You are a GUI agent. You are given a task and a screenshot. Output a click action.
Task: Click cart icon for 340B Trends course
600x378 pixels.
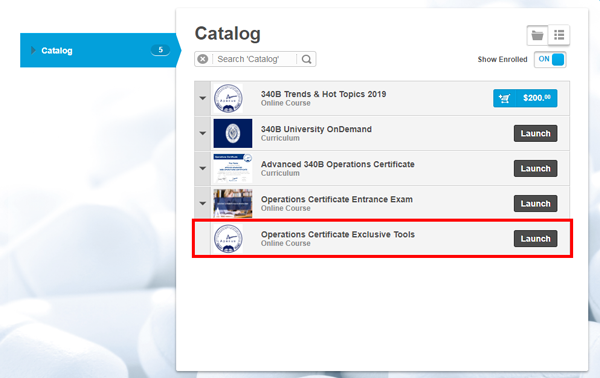coord(504,98)
